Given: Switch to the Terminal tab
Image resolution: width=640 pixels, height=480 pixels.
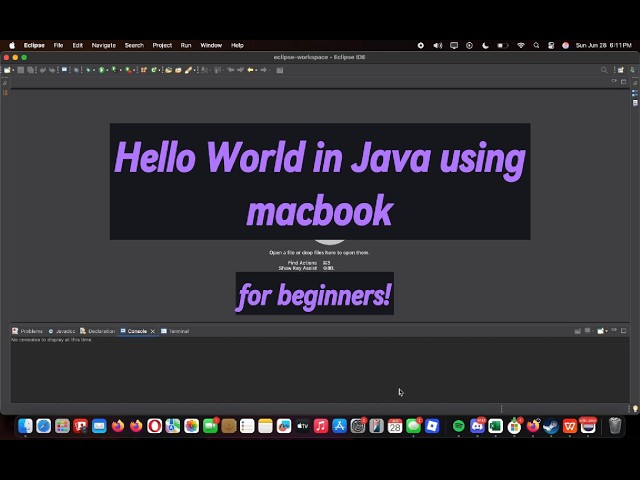Looking at the screenshot, I should click(175, 331).
